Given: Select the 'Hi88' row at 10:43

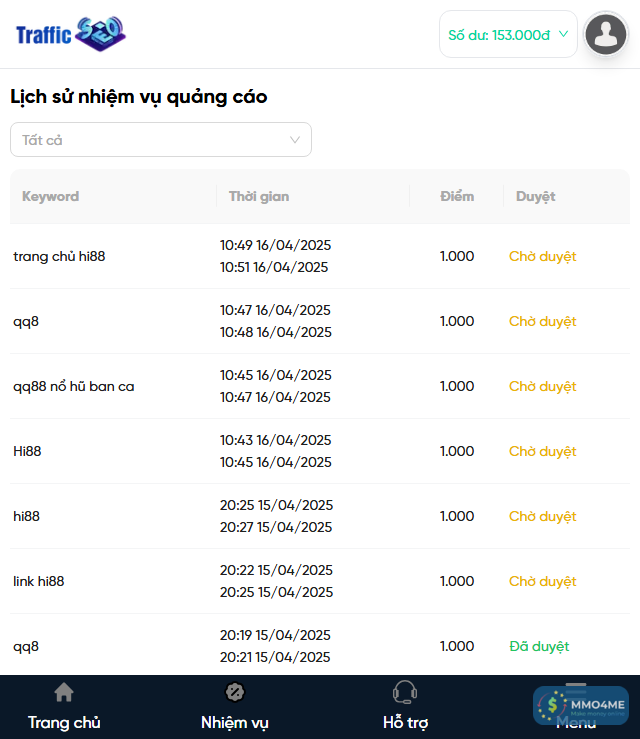Looking at the screenshot, I should pos(27,451).
